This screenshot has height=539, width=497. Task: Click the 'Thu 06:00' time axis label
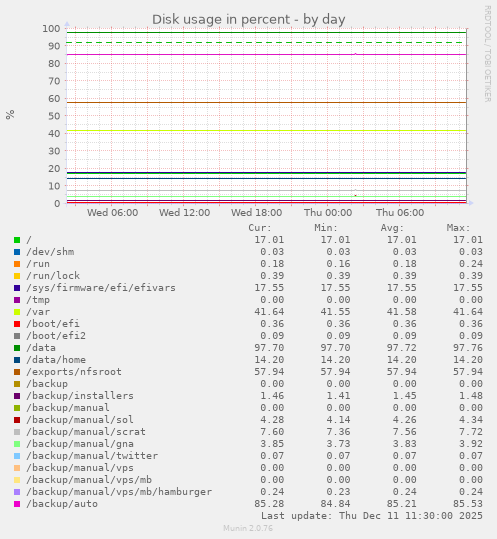pos(400,213)
